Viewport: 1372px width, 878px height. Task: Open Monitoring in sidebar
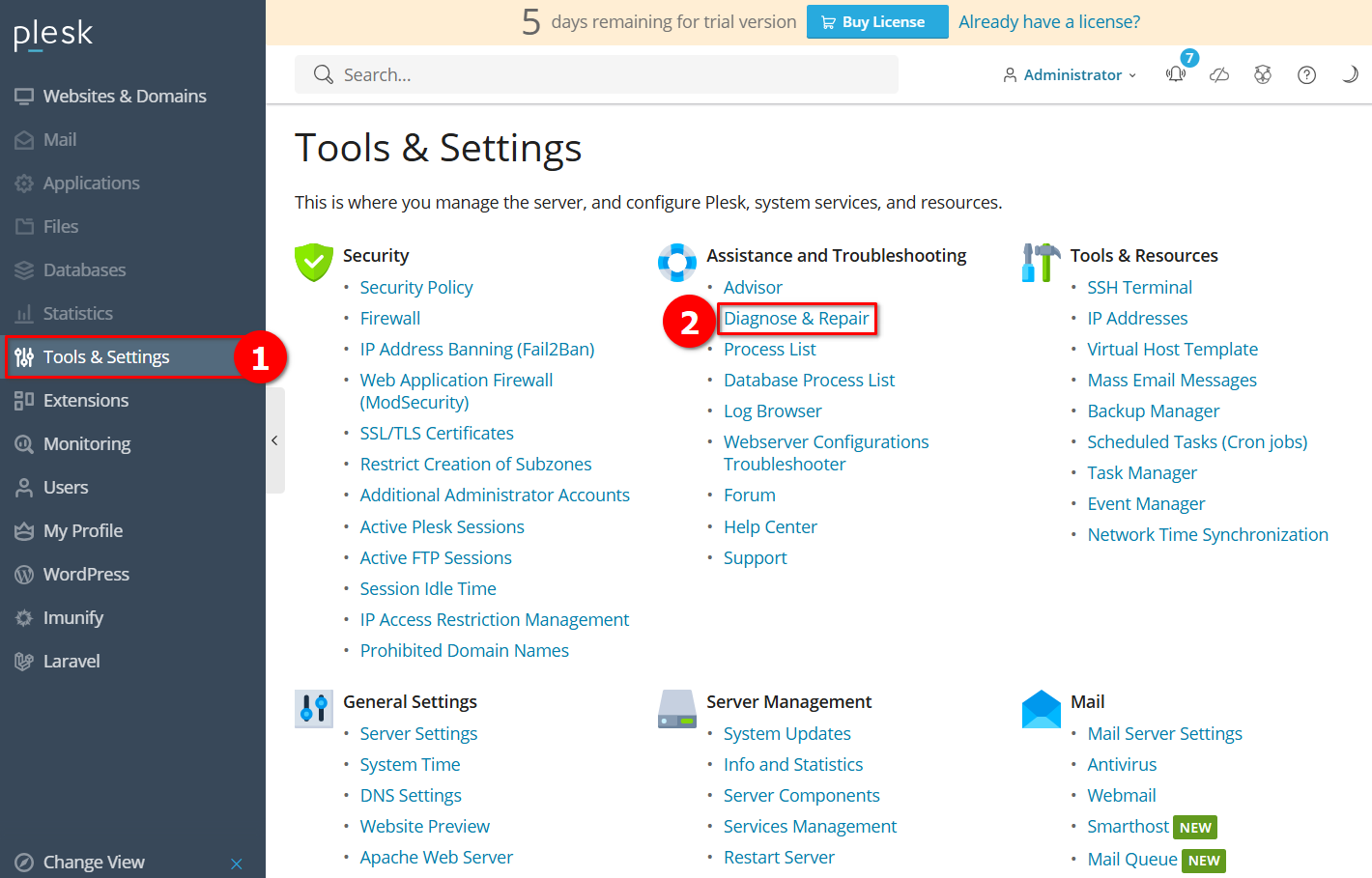(x=132, y=443)
